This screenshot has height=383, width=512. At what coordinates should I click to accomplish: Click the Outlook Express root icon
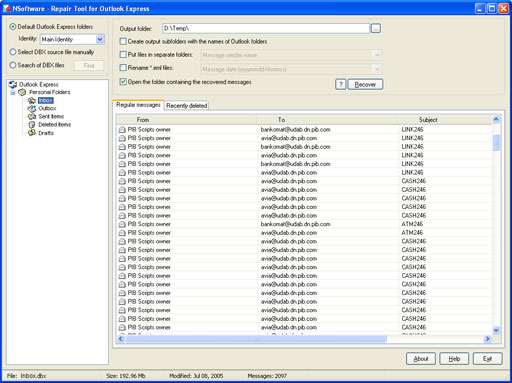[13, 84]
